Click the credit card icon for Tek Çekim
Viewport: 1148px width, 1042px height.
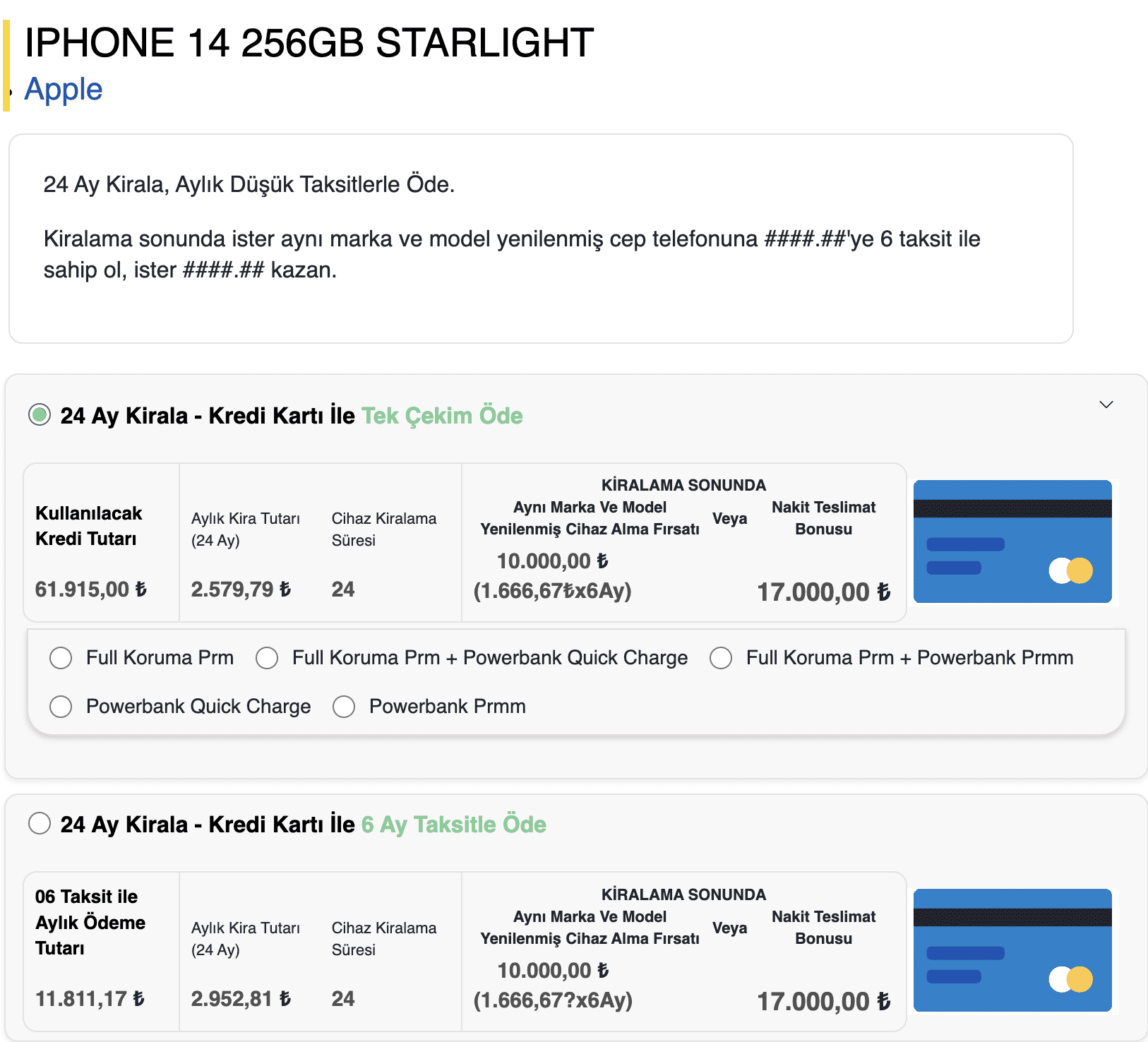click(x=1012, y=541)
